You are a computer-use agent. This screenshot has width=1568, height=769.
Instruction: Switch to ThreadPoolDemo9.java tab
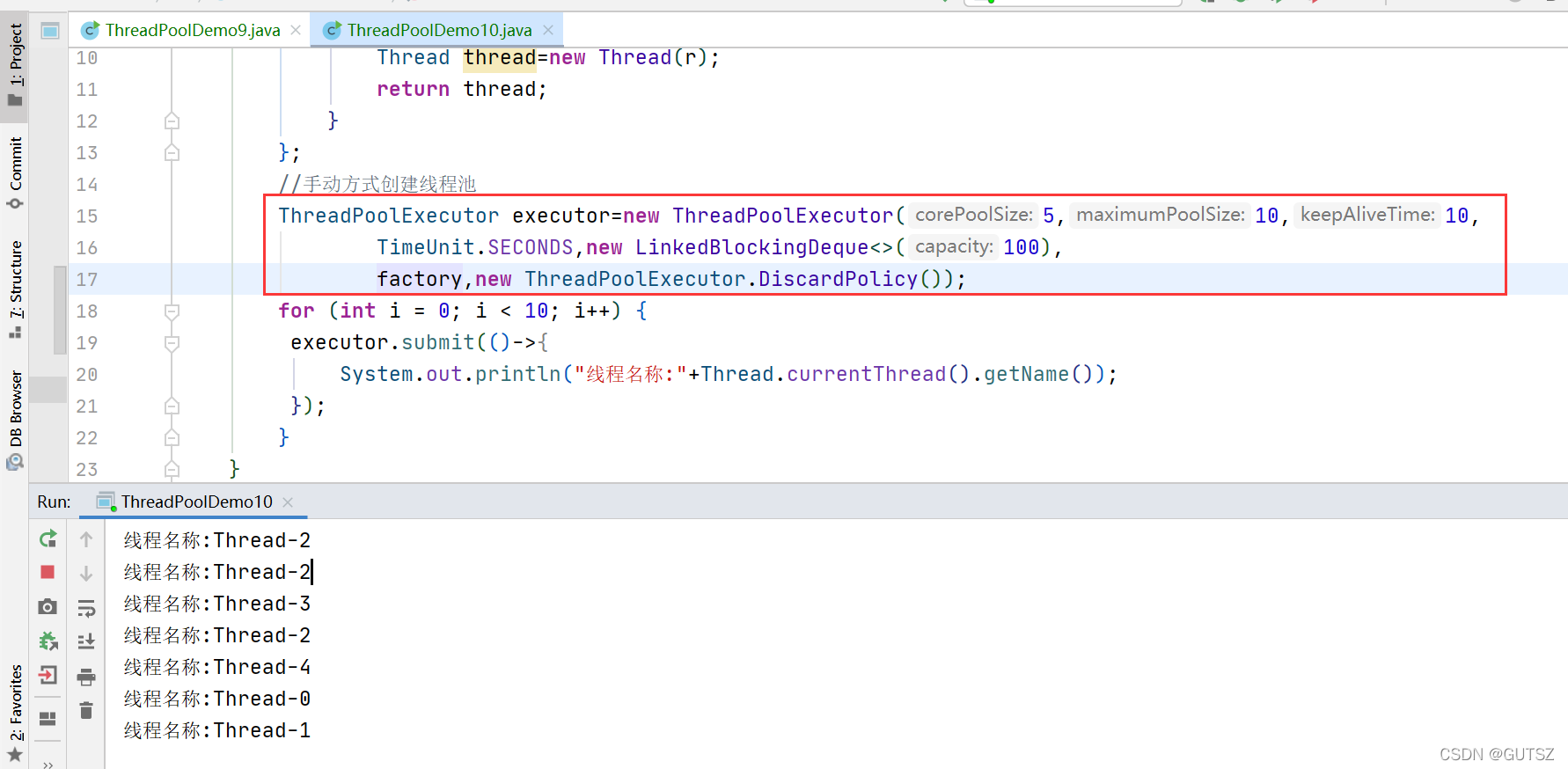[193, 30]
